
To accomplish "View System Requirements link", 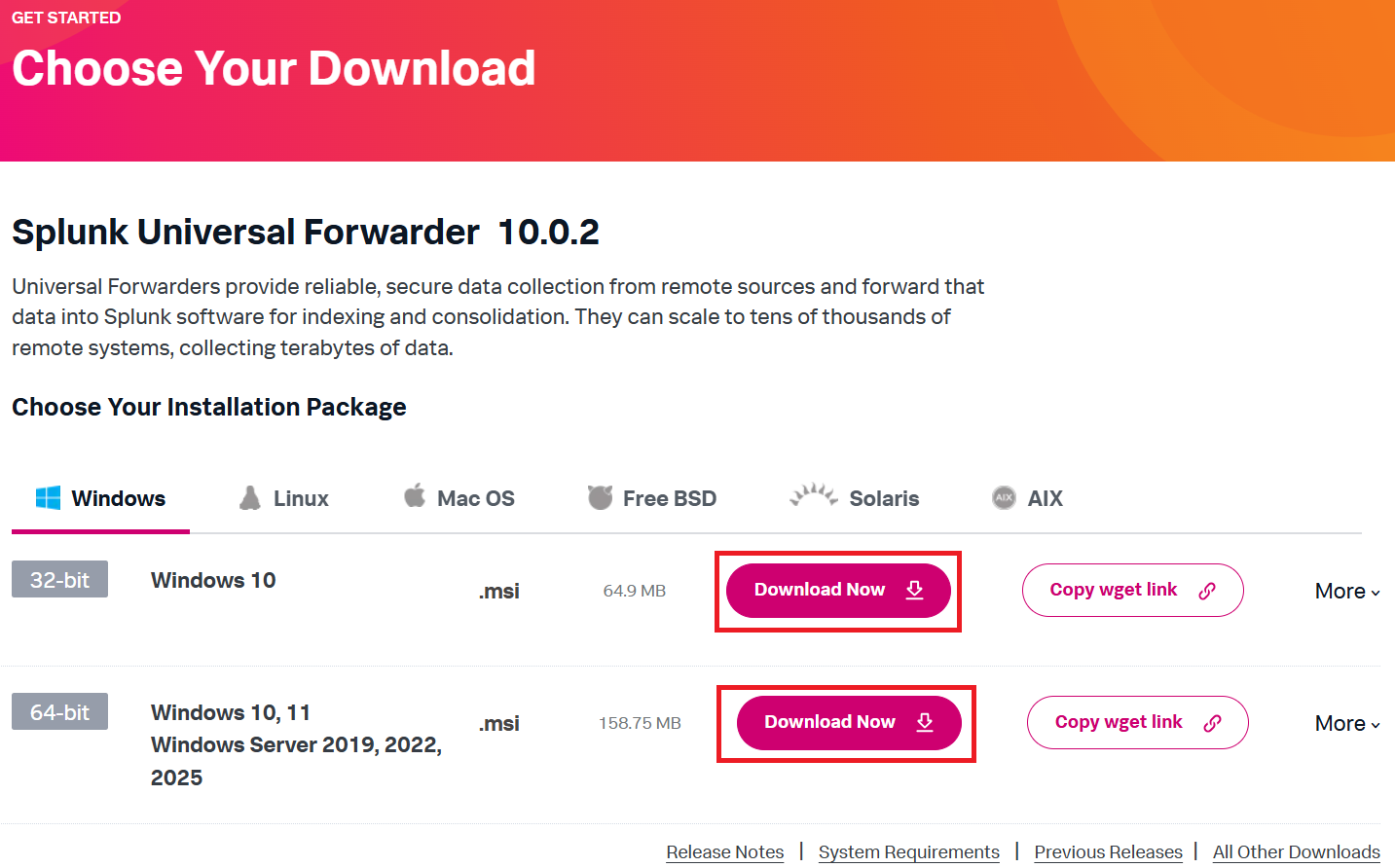I will tap(908, 851).
